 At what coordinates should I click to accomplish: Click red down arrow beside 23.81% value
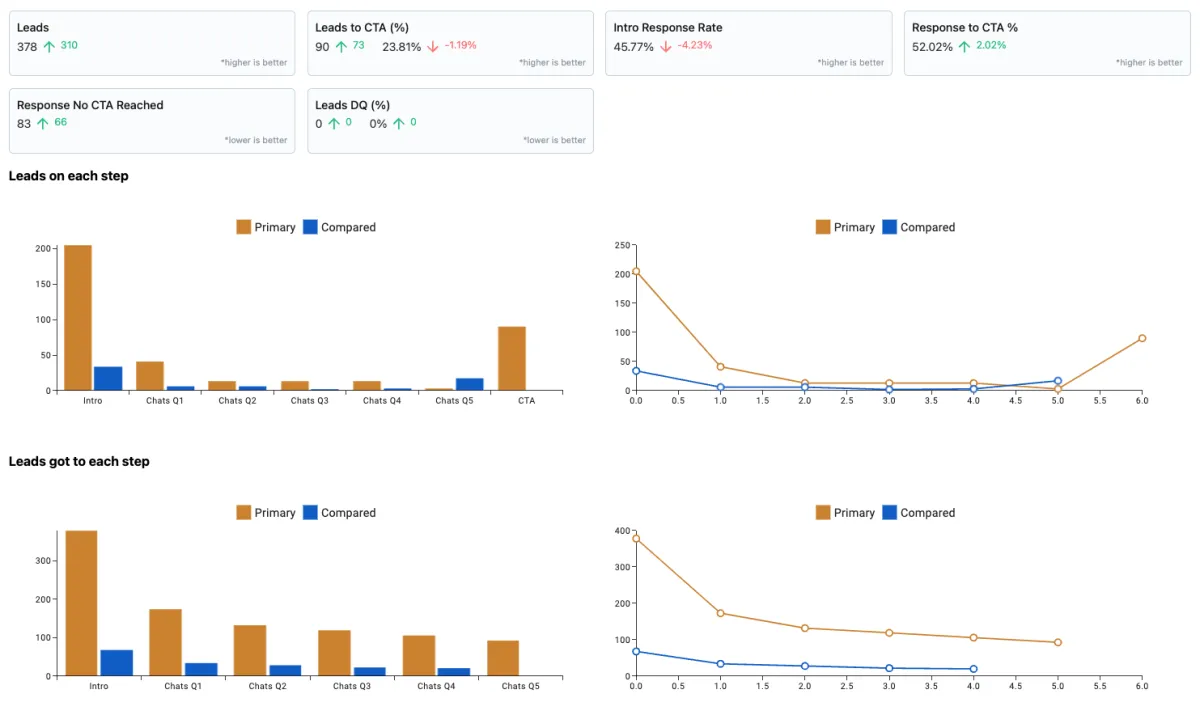(x=433, y=46)
